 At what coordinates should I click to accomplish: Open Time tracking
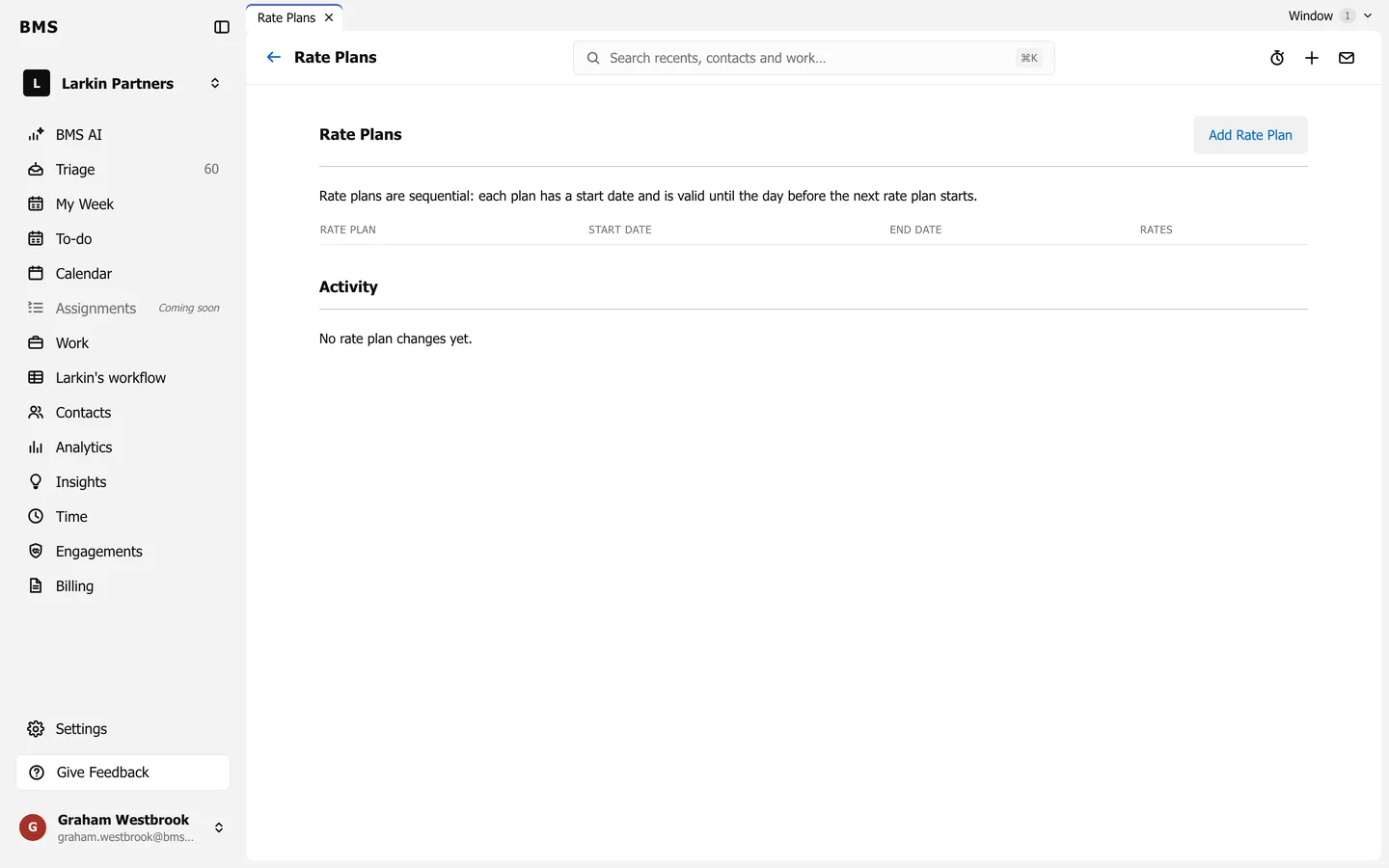tap(123, 516)
